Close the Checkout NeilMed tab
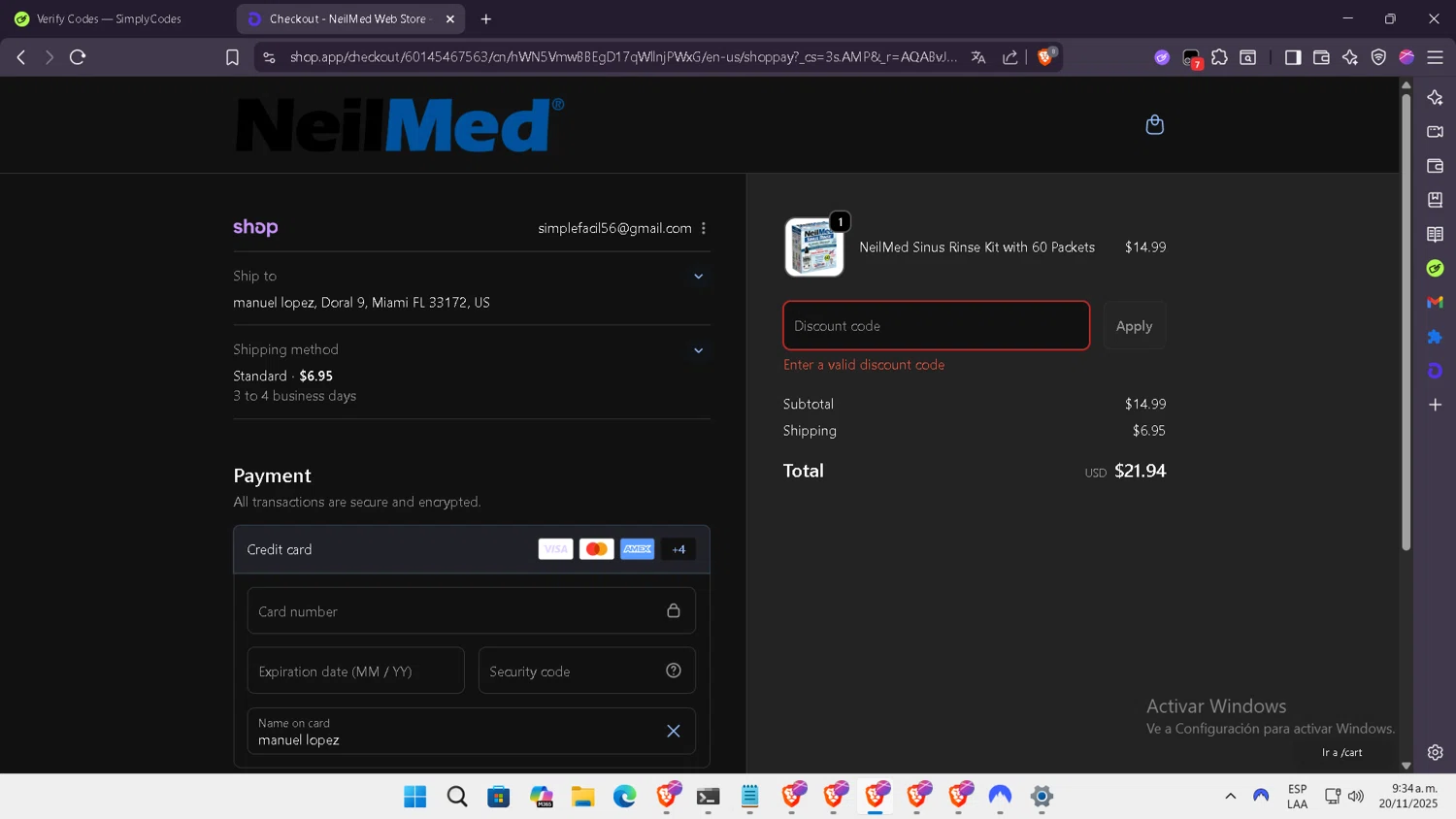The height and width of the screenshot is (819, 1456). coord(450,18)
